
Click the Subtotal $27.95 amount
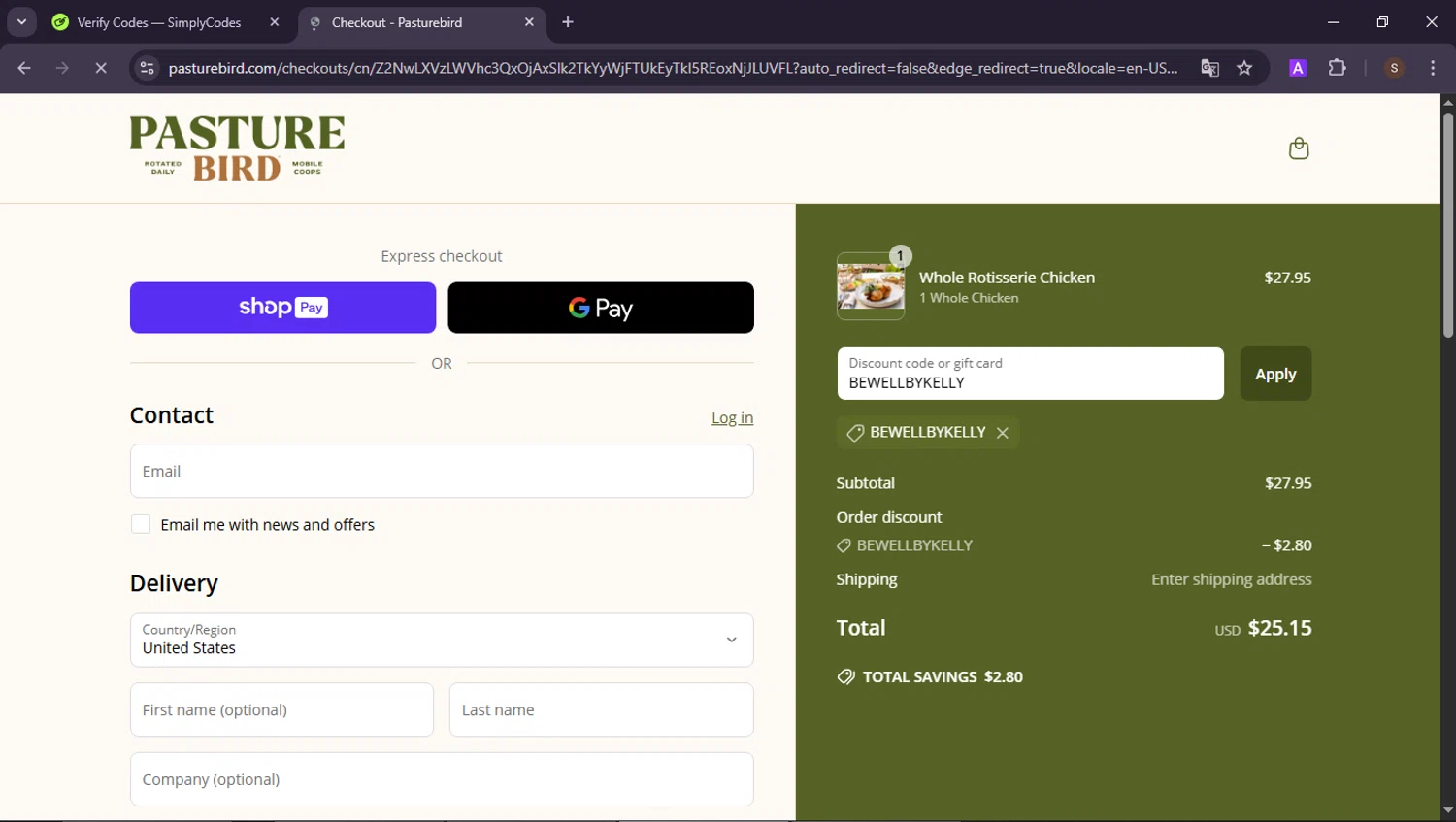click(x=1288, y=483)
